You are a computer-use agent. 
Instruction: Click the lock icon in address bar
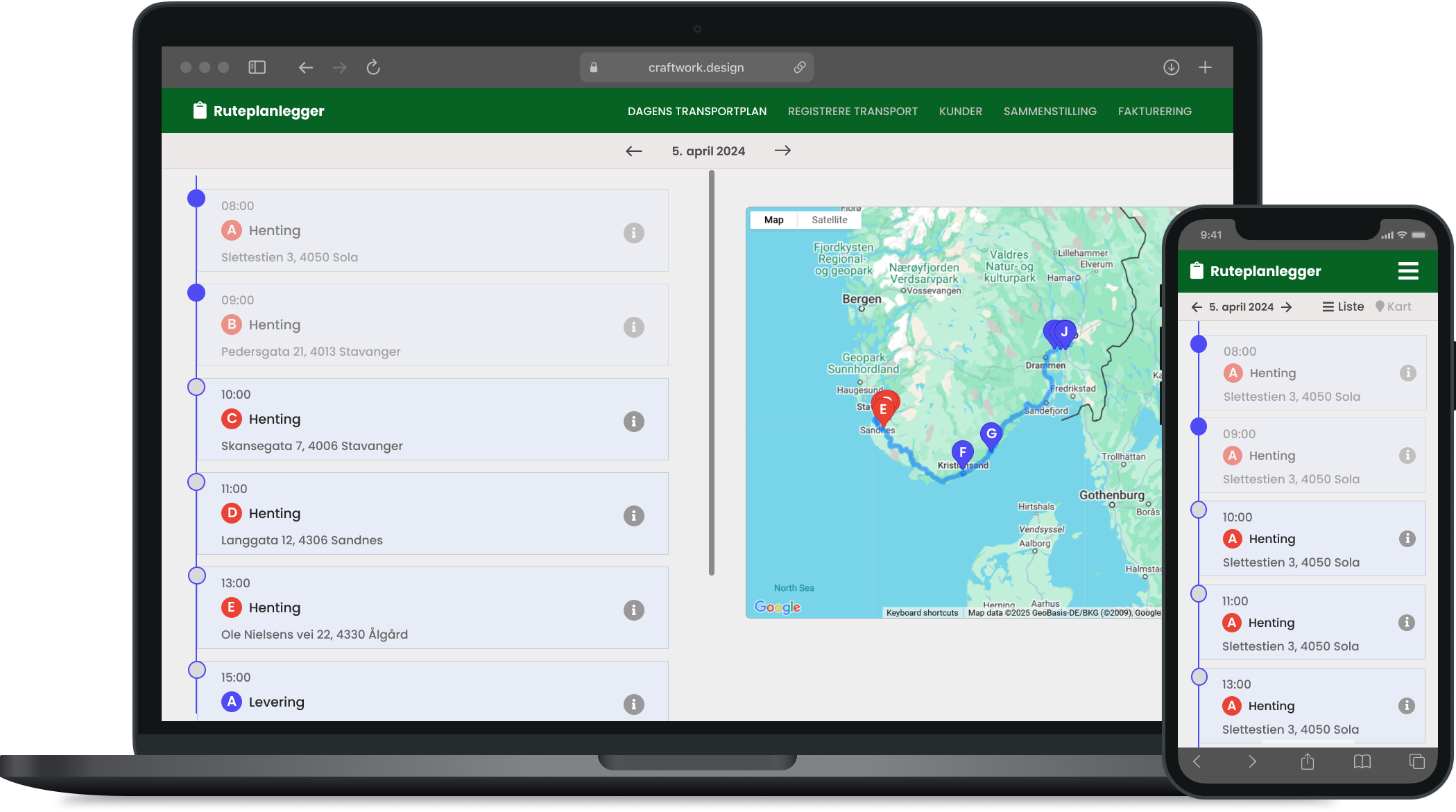[x=594, y=67]
